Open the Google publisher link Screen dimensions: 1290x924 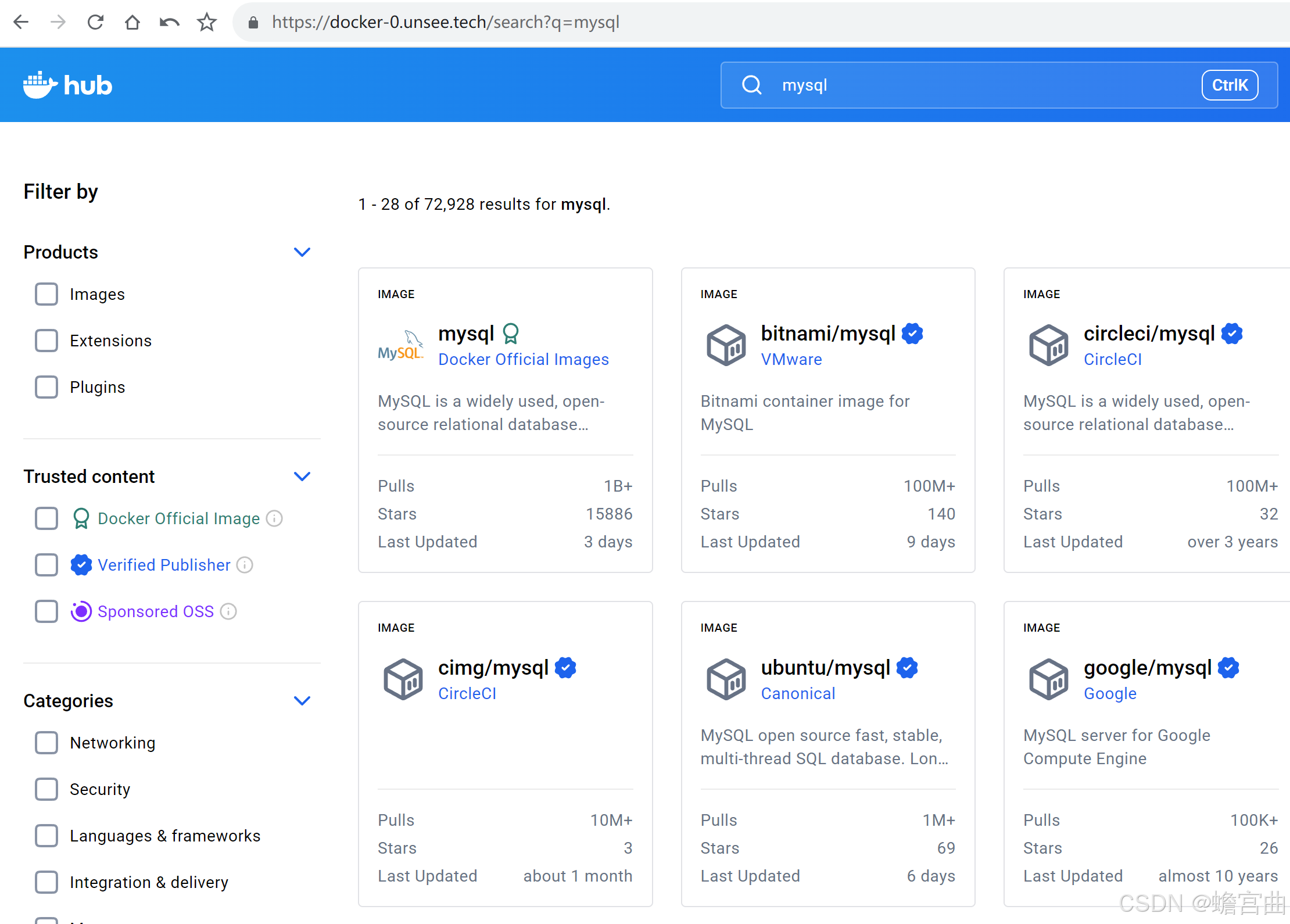pos(1110,693)
